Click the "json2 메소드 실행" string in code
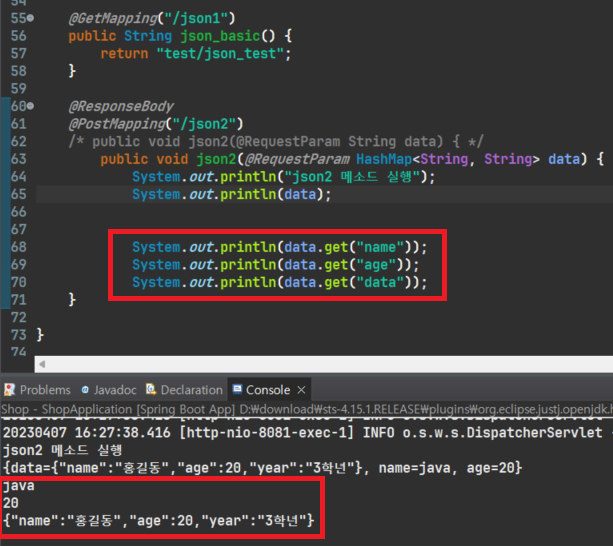This screenshot has width=613, height=546. click(x=351, y=177)
